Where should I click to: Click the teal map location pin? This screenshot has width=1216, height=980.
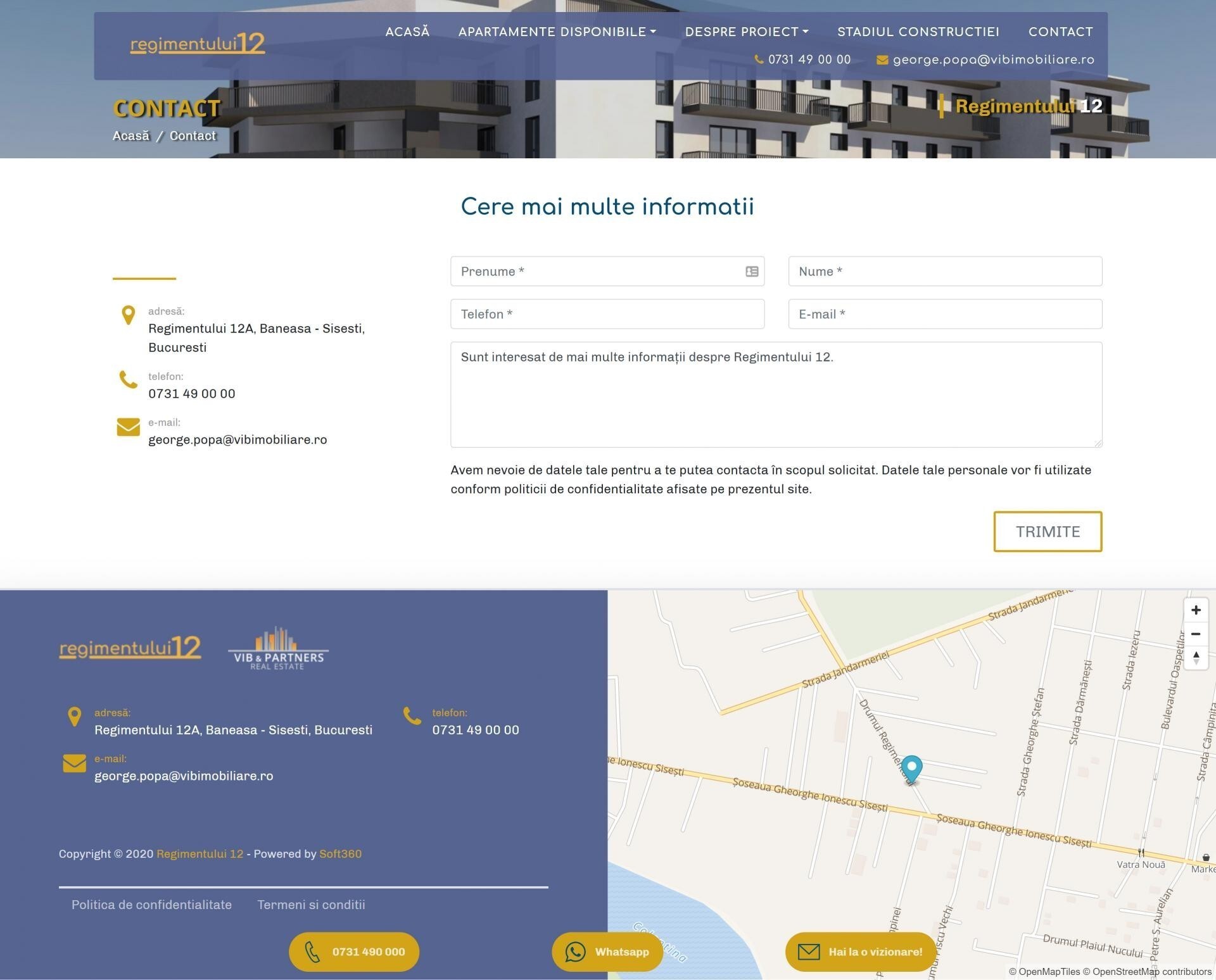tap(911, 767)
